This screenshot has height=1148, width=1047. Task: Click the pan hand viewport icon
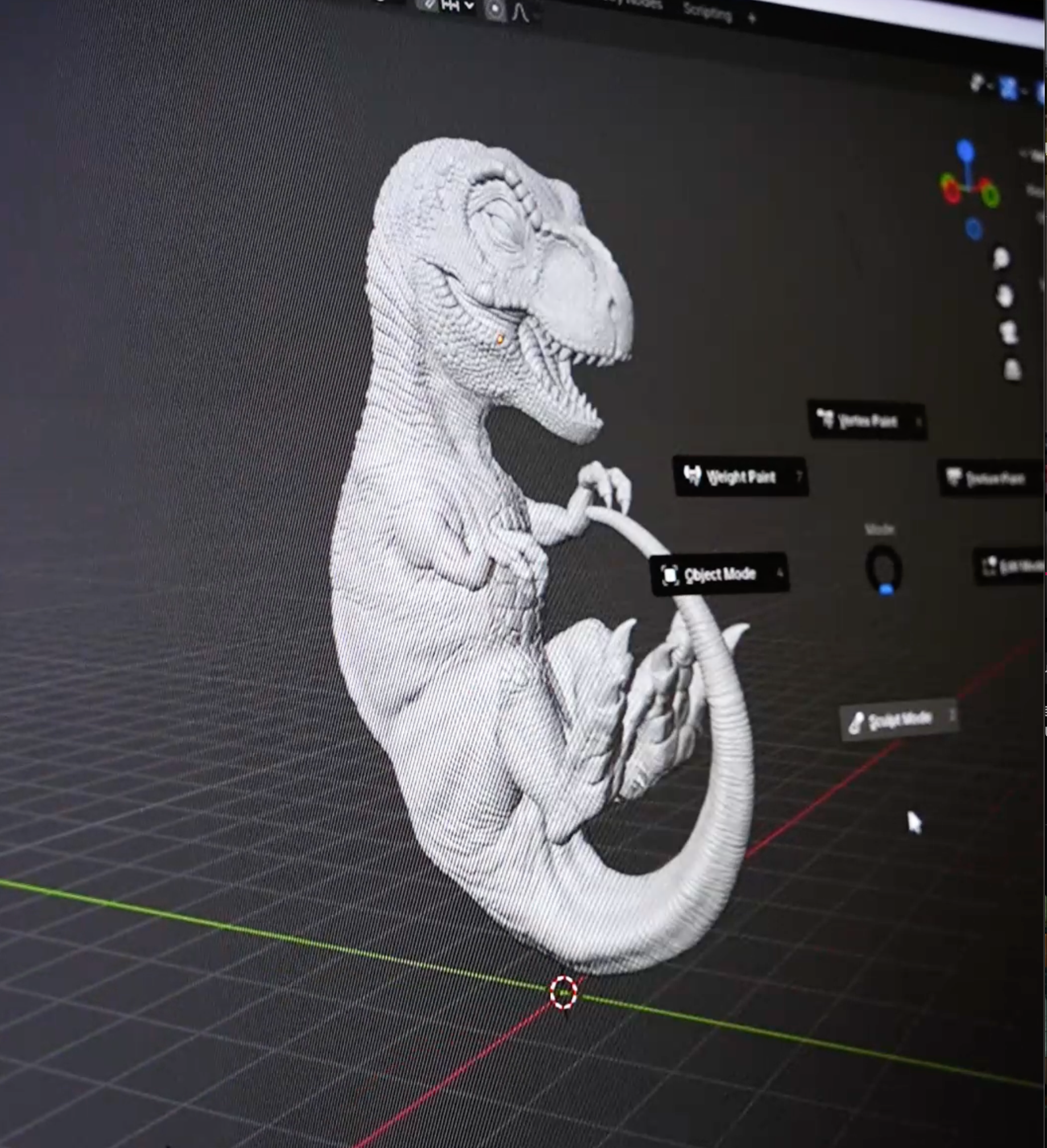coord(1005,296)
